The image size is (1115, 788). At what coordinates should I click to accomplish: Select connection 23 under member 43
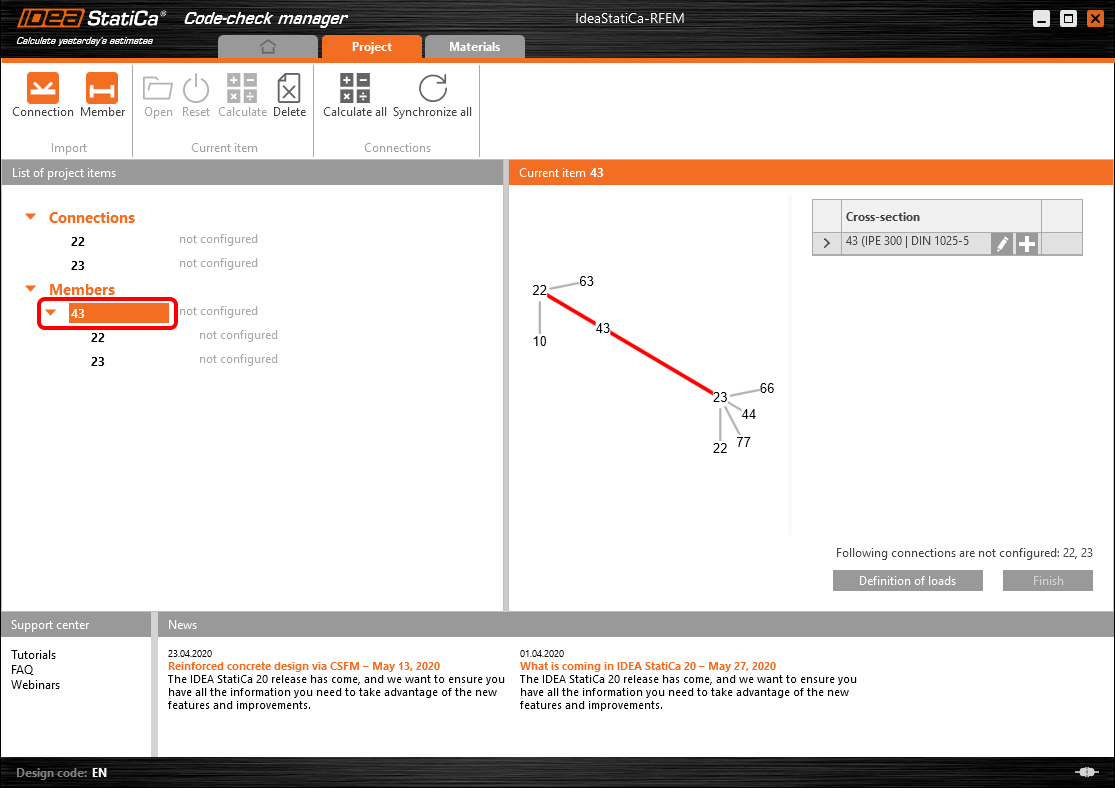click(97, 362)
